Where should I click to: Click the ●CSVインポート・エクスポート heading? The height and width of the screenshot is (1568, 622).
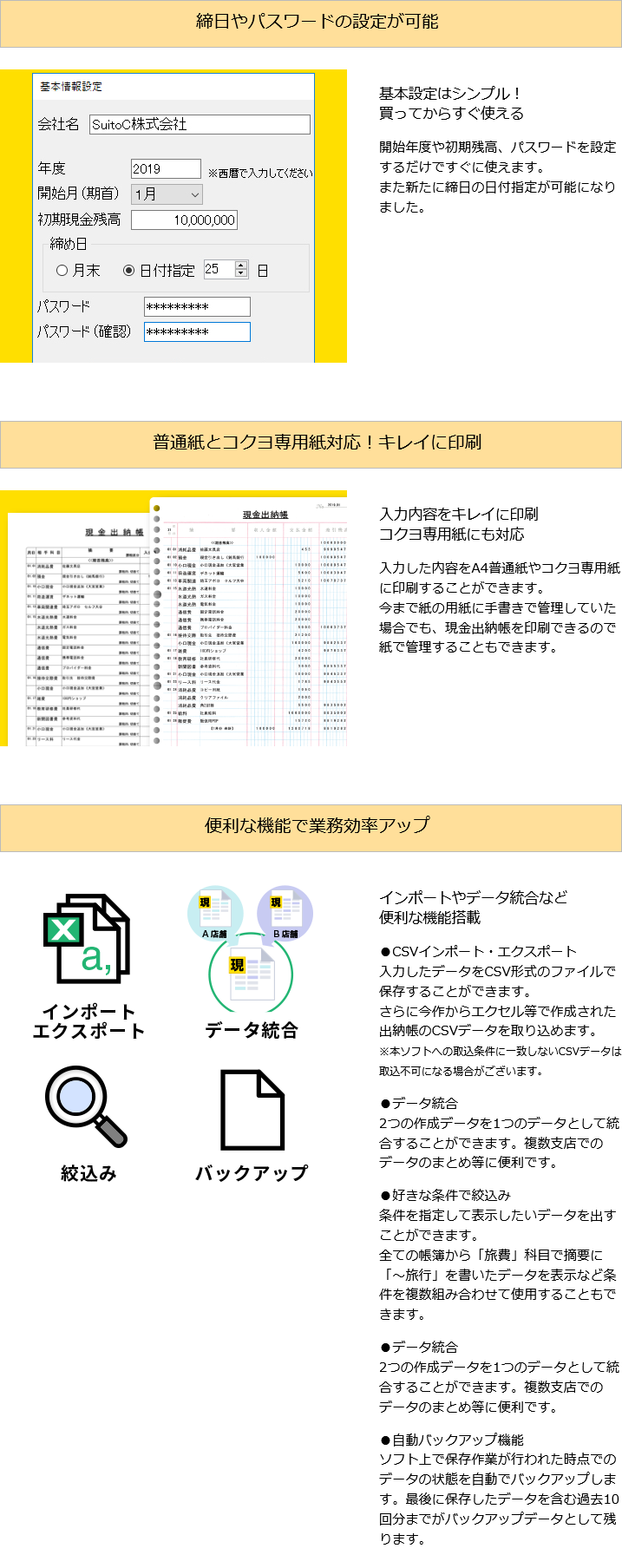[478, 951]
